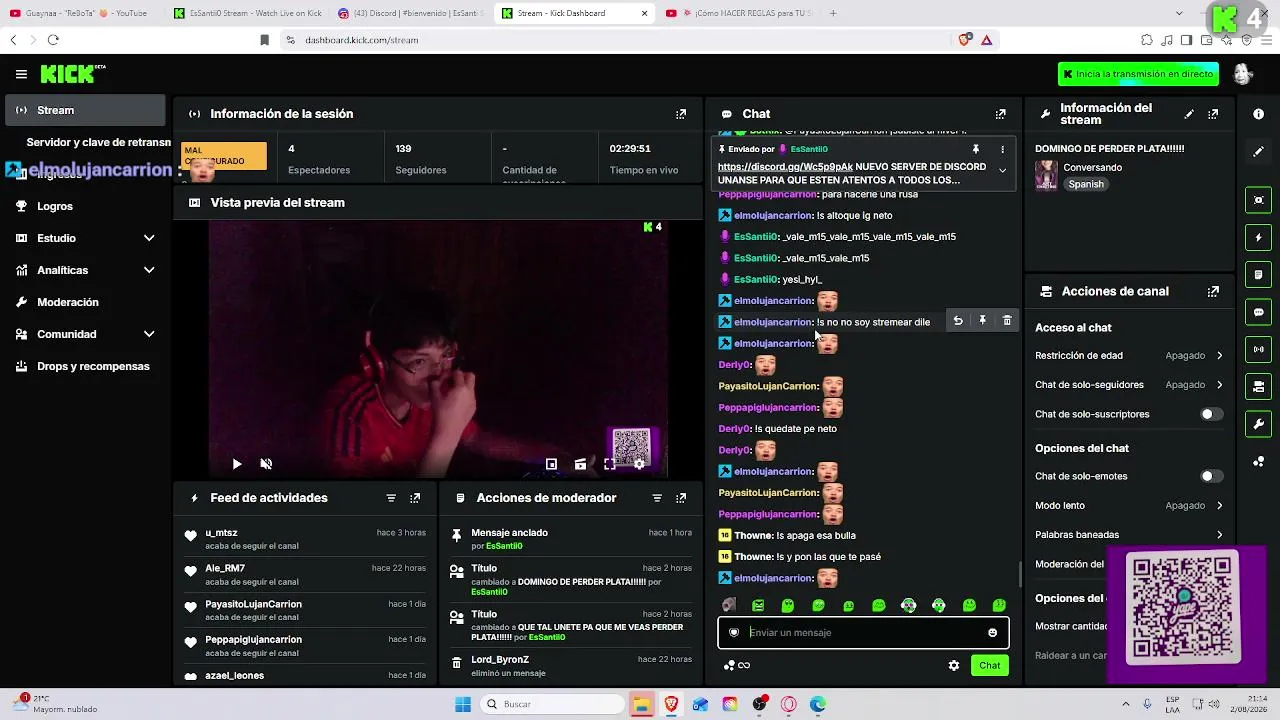
Task: Enter fullscreen on the stream preview
Action: coord(610,464)
